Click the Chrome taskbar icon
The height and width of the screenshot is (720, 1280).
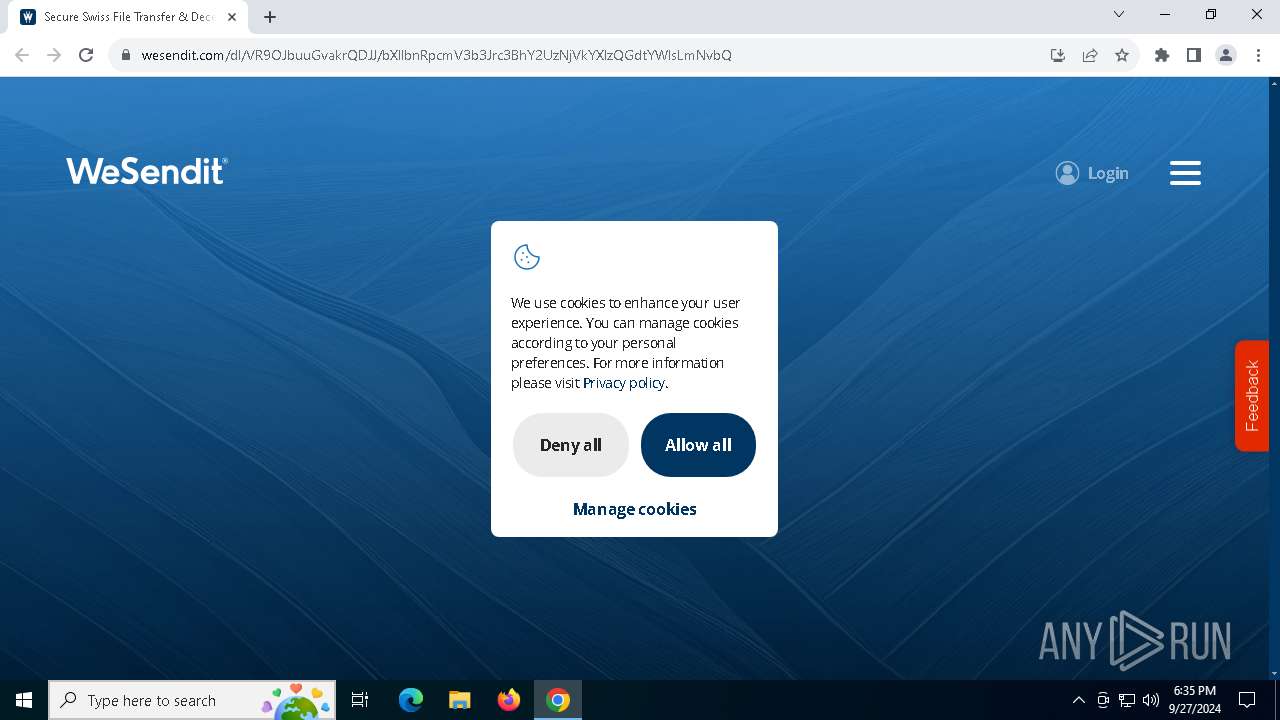click(x=558, y=700)
